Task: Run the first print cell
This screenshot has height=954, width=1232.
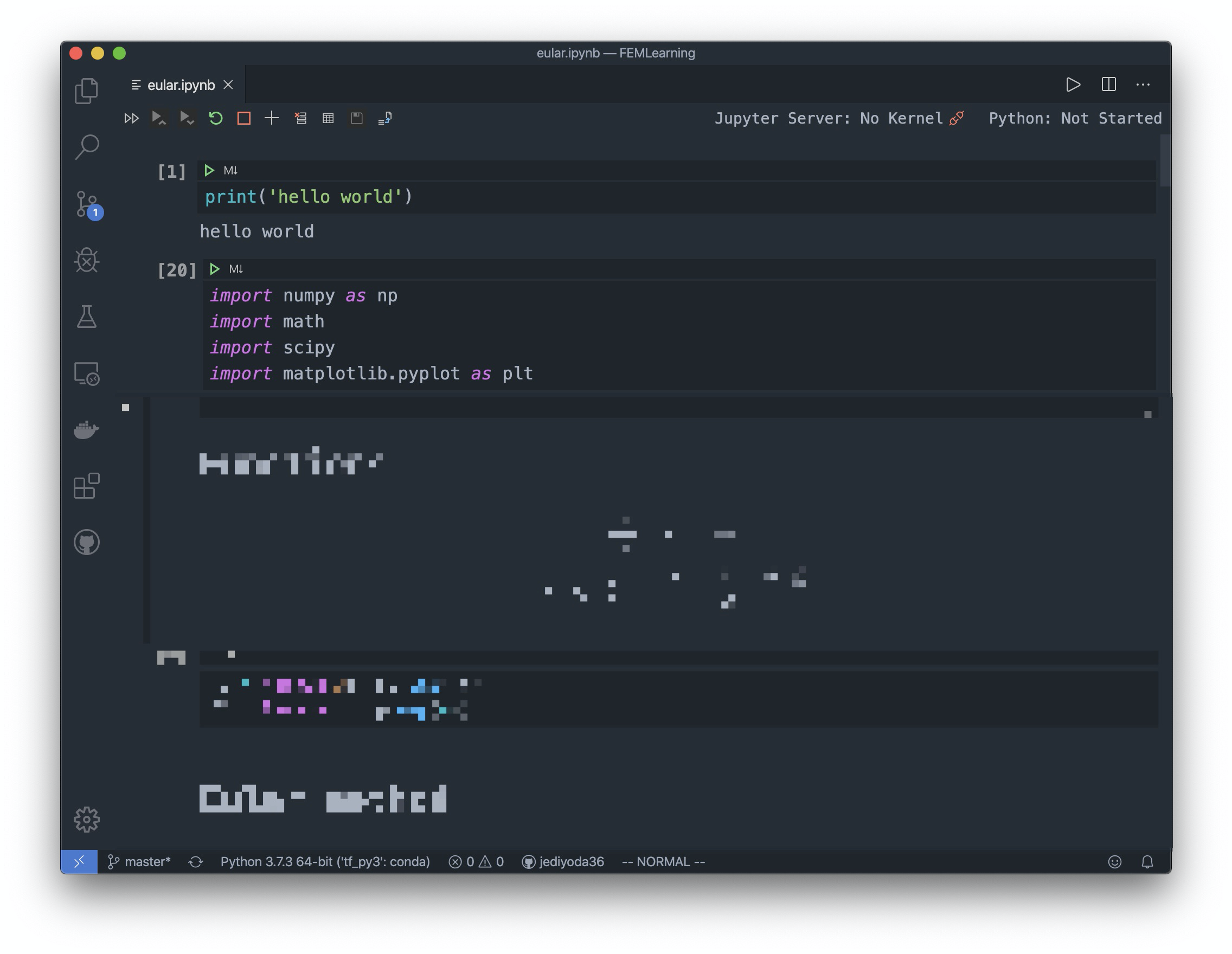Action: (209, 170)
